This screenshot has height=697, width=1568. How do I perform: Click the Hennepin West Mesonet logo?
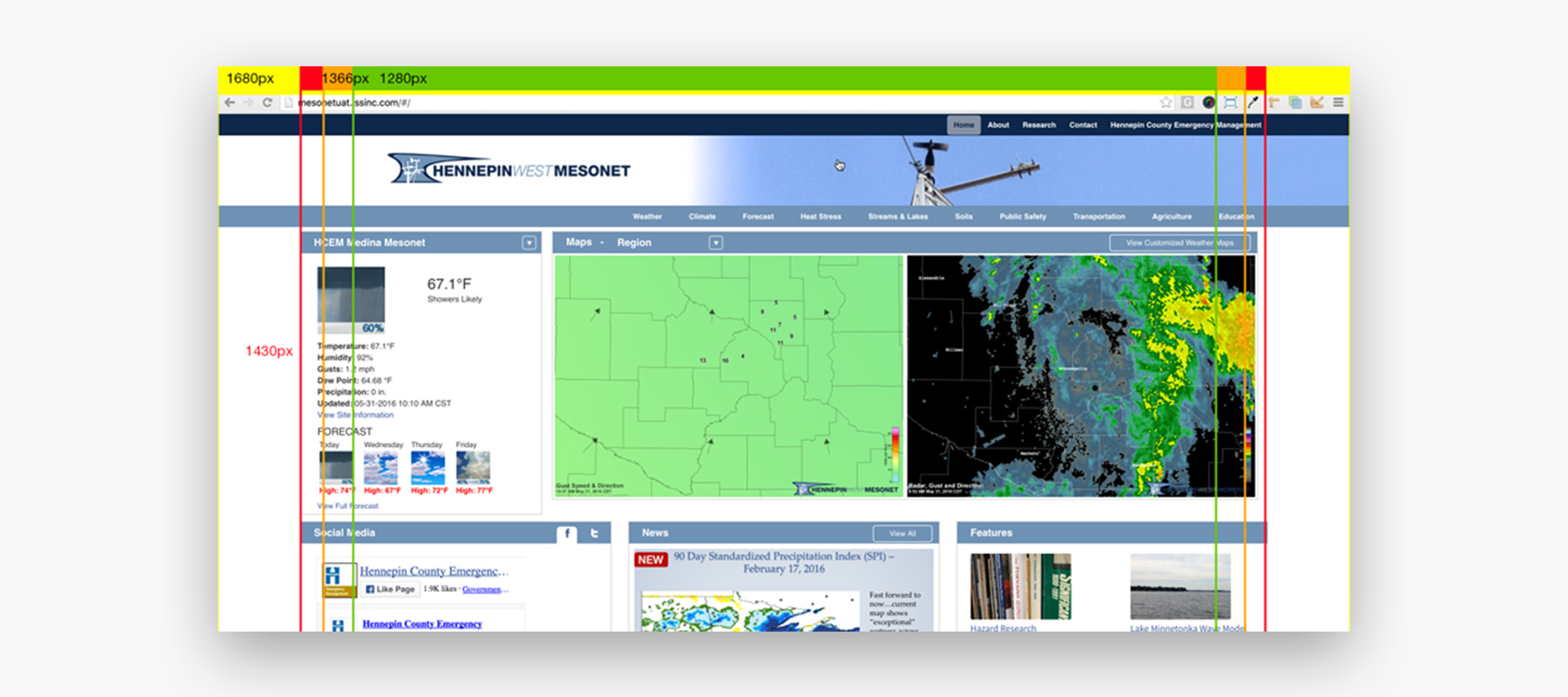point(510,169)
